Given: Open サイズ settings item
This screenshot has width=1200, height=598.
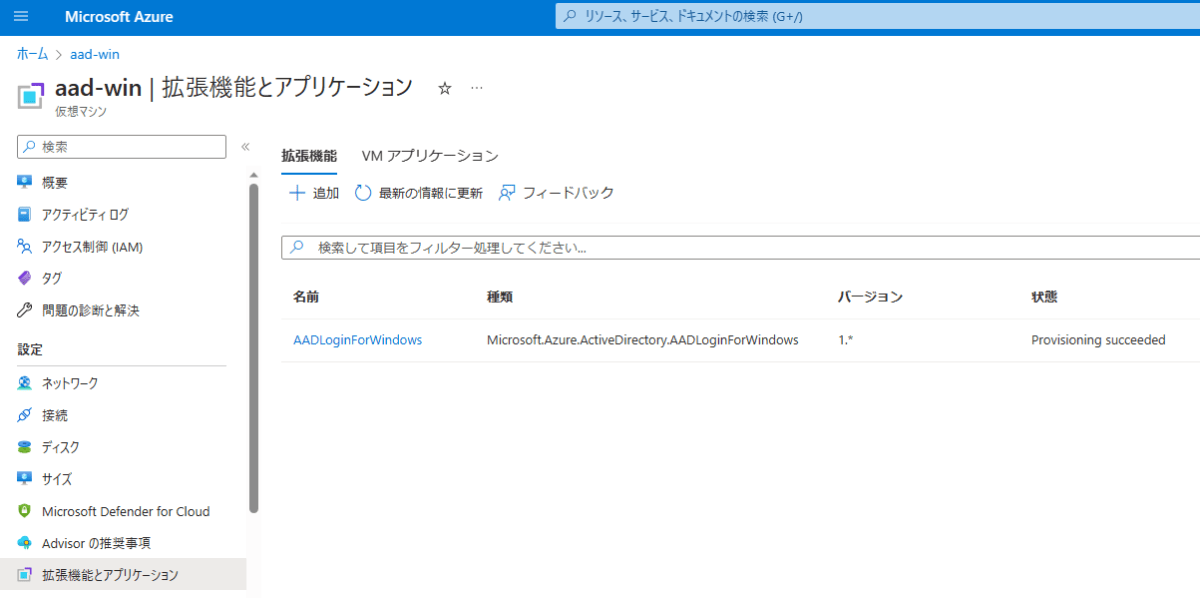Looking at the screenshot, I should 57,479.
